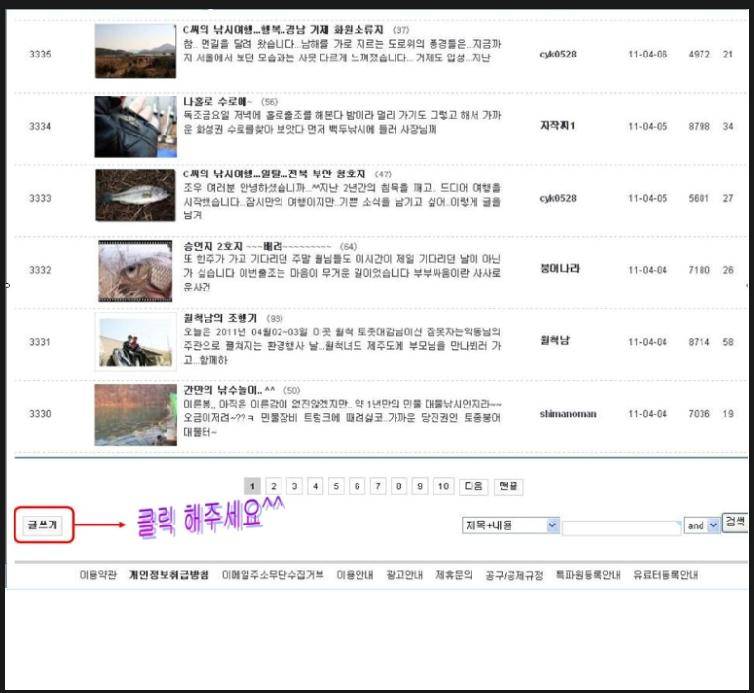Screen dimensions: 754x693
Task: Click view count 7036 on post 3330
Action: (699, 414)
